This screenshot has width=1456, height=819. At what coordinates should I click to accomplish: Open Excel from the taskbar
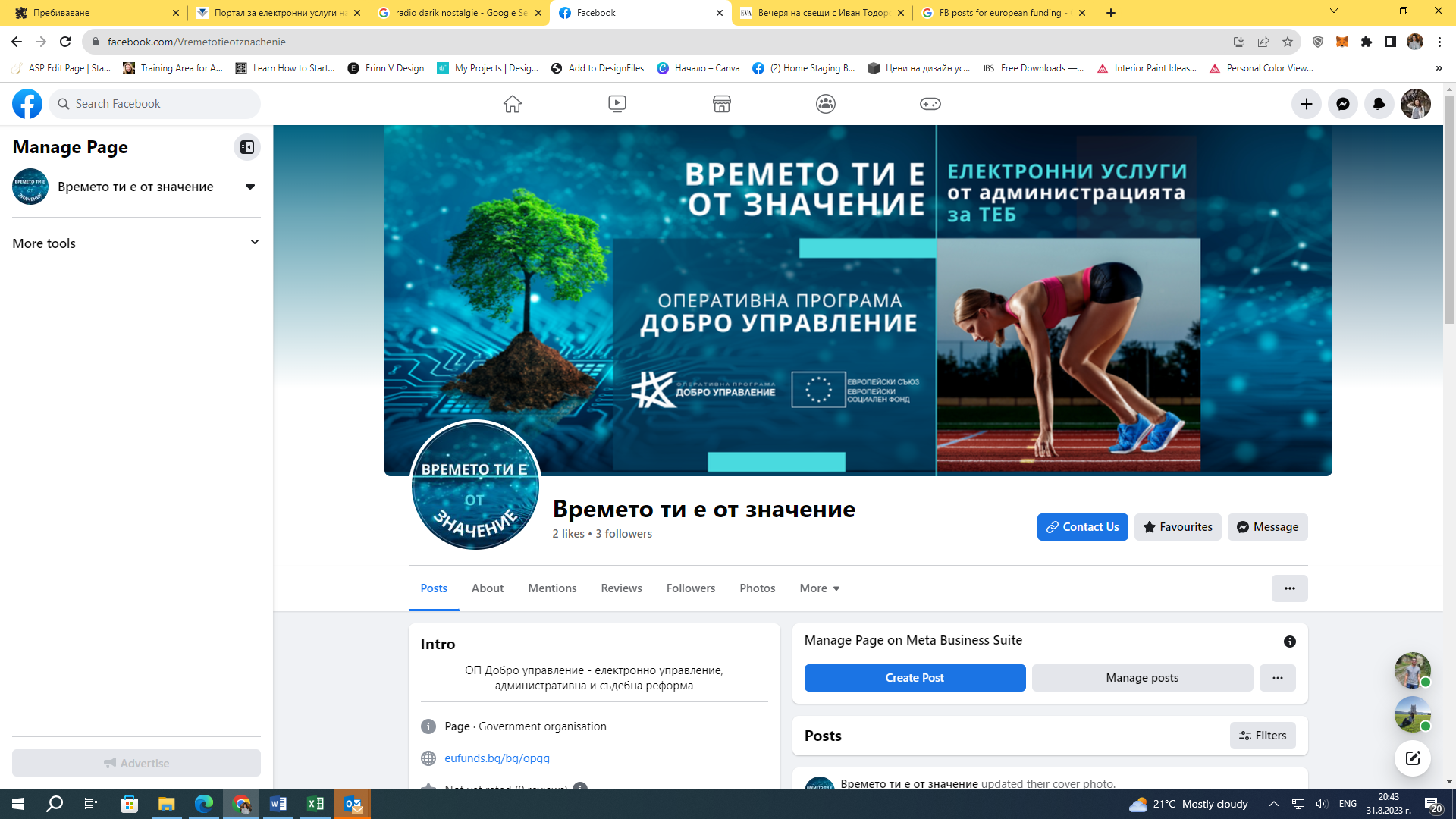coord(315,804)
